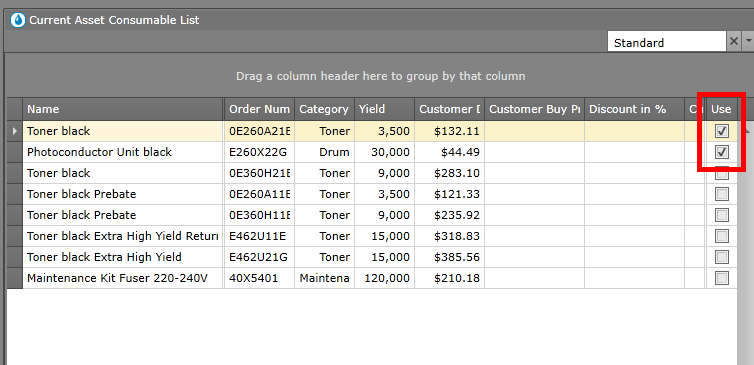Click the $283.10 price cell
754x365 pixels.
449,173
